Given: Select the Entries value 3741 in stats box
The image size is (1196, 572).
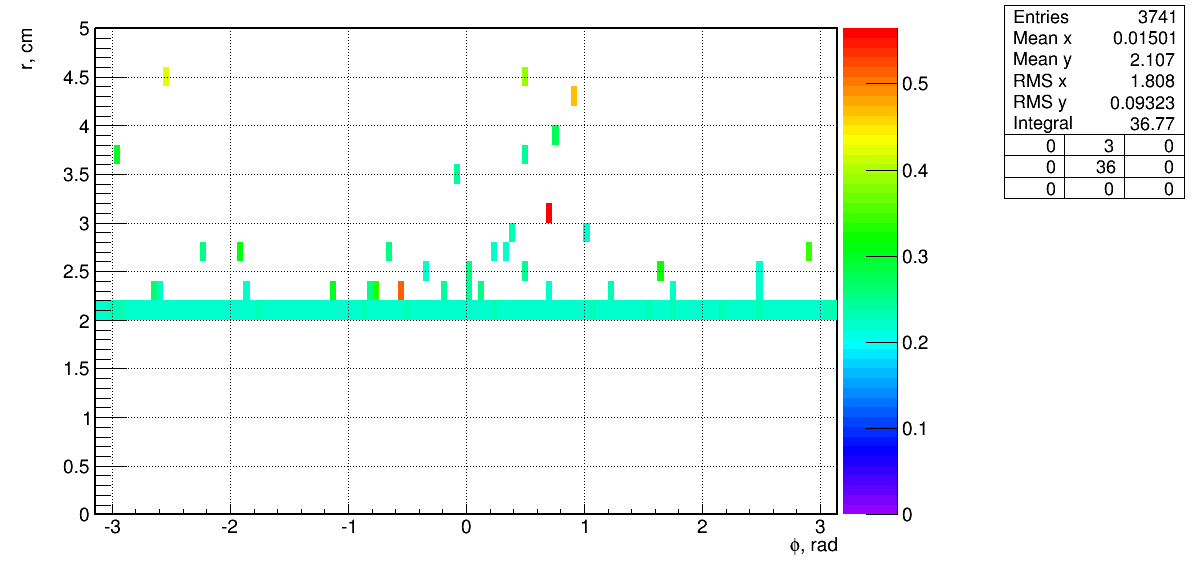Looking at the screenshot, I should pyautogui.click(x=1157, y=18).
